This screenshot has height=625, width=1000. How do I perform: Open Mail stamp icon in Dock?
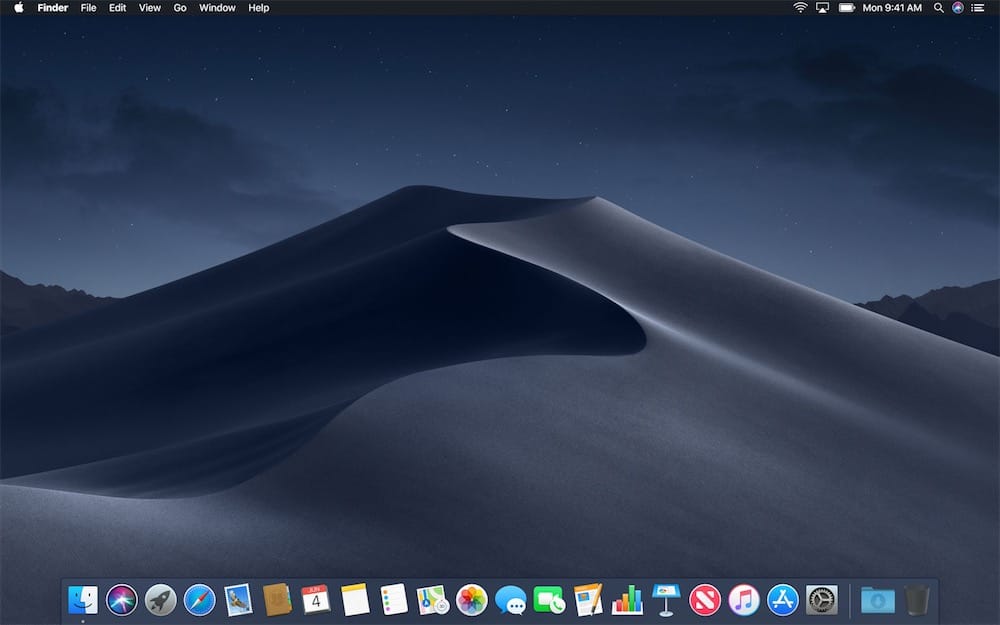tap(239, 599)
